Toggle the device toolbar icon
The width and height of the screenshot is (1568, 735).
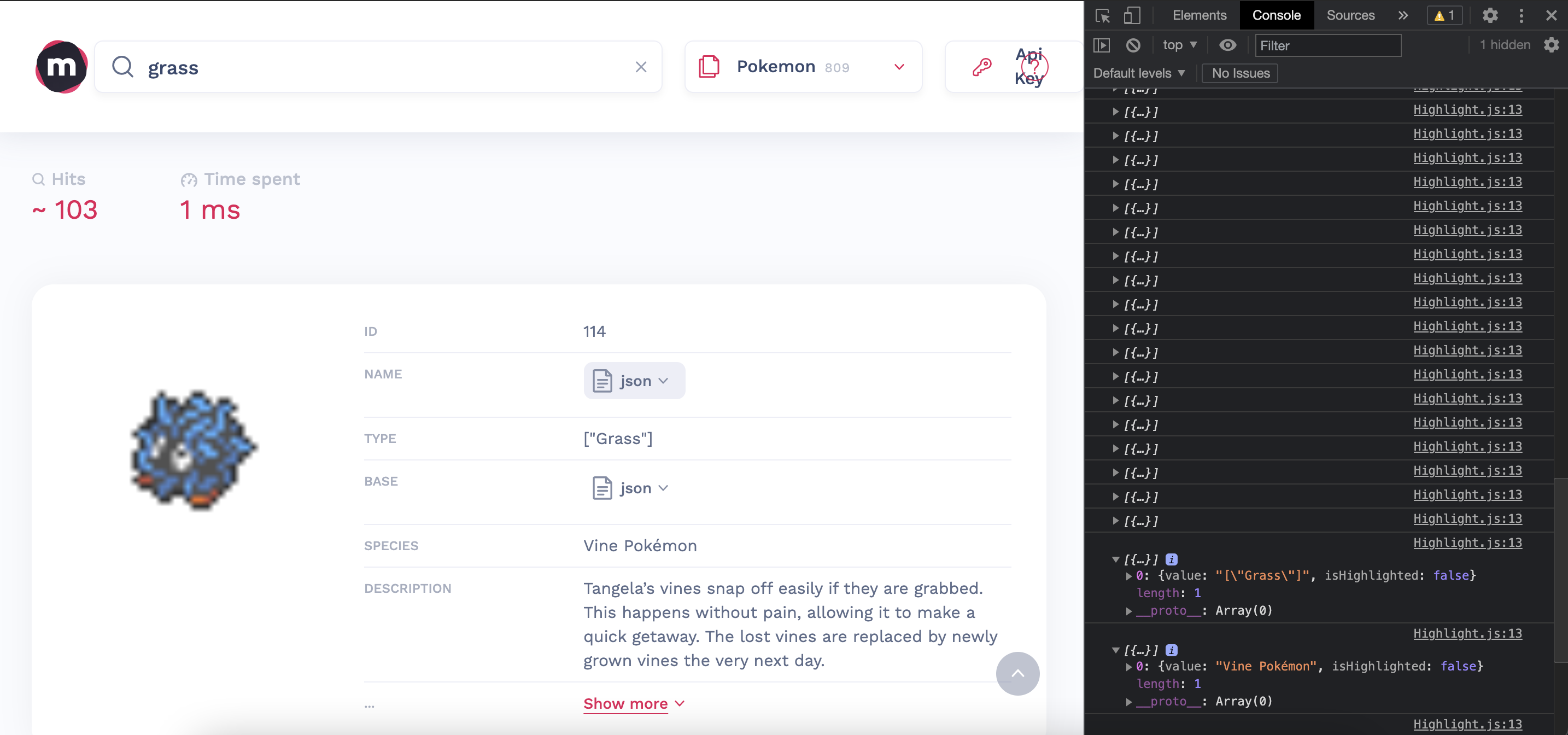1132,16
